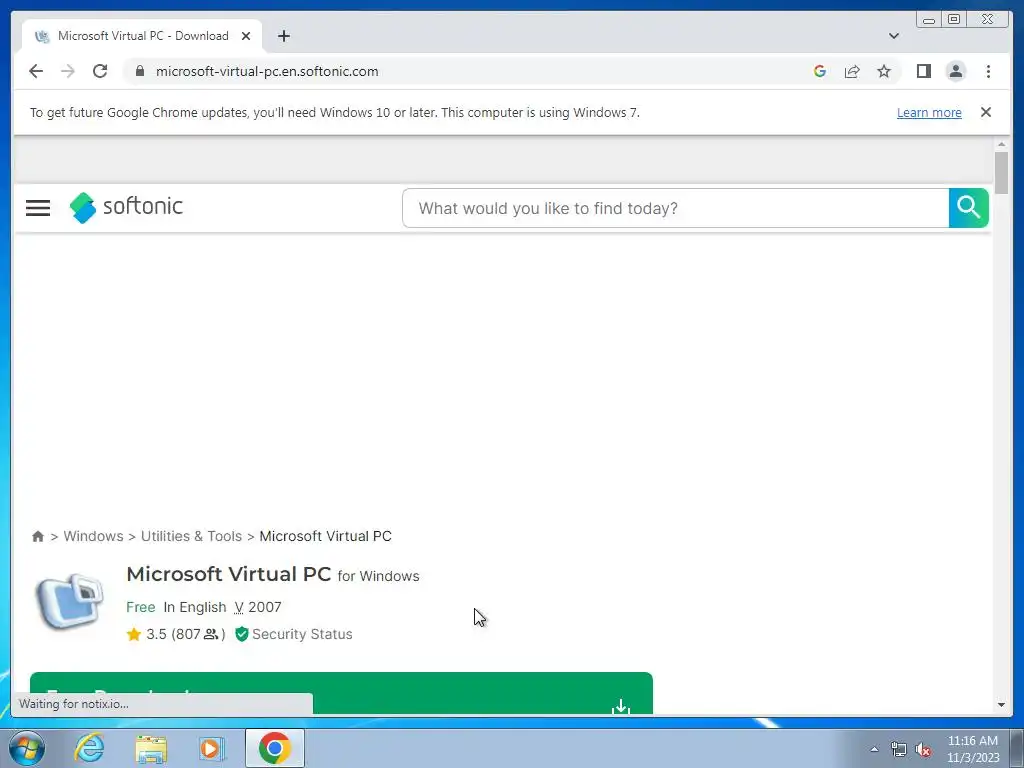Bookmark this tab with star icon

884,71
